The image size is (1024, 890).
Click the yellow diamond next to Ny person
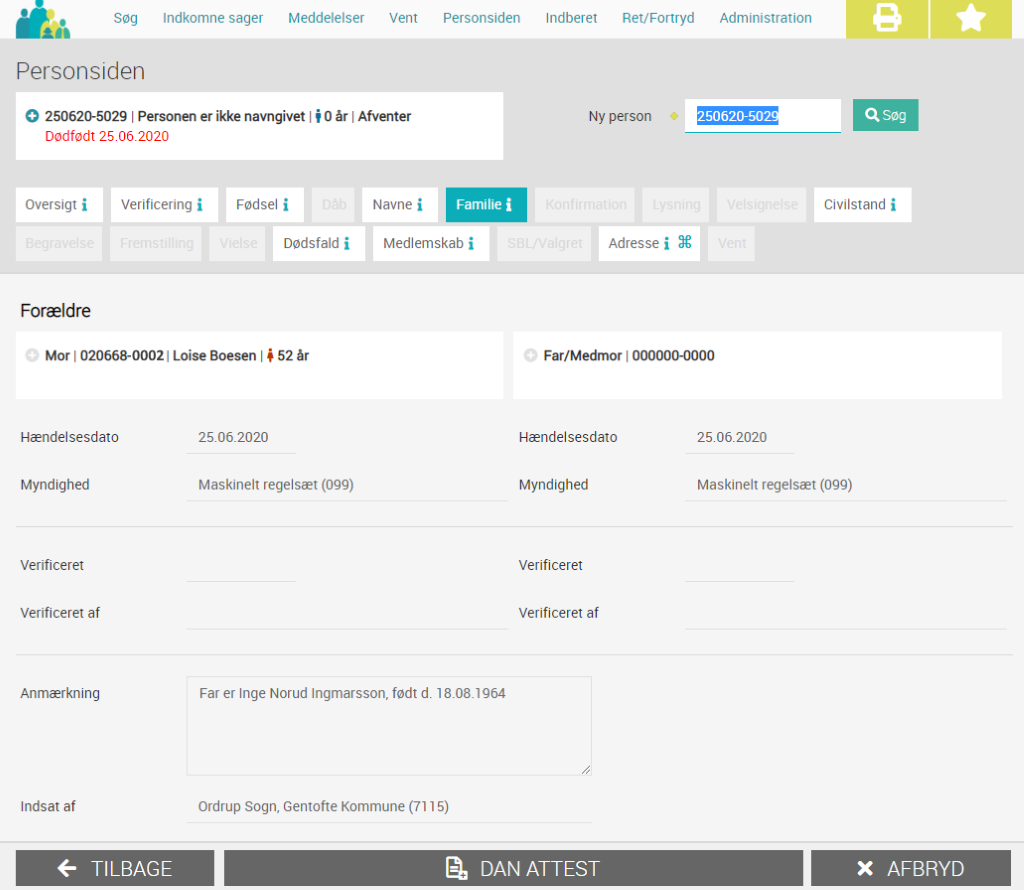pyautogui.click(x=674, y=116)
